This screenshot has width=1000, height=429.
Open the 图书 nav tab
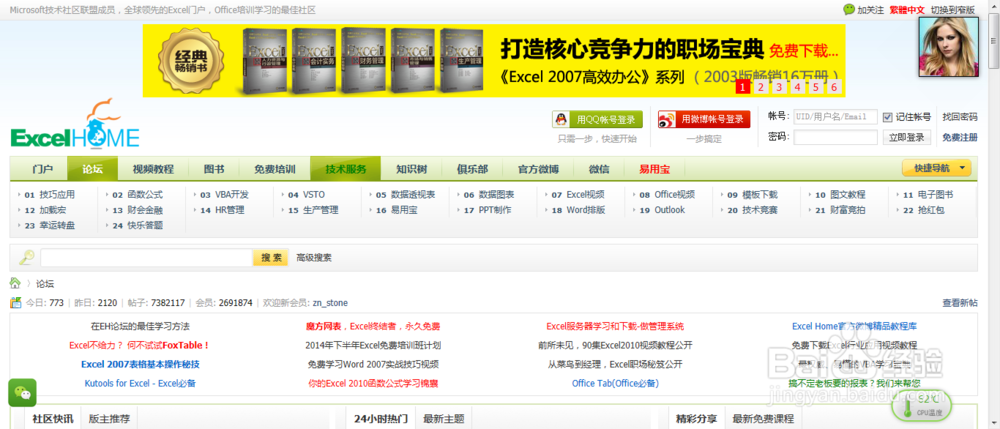(213, 169)
